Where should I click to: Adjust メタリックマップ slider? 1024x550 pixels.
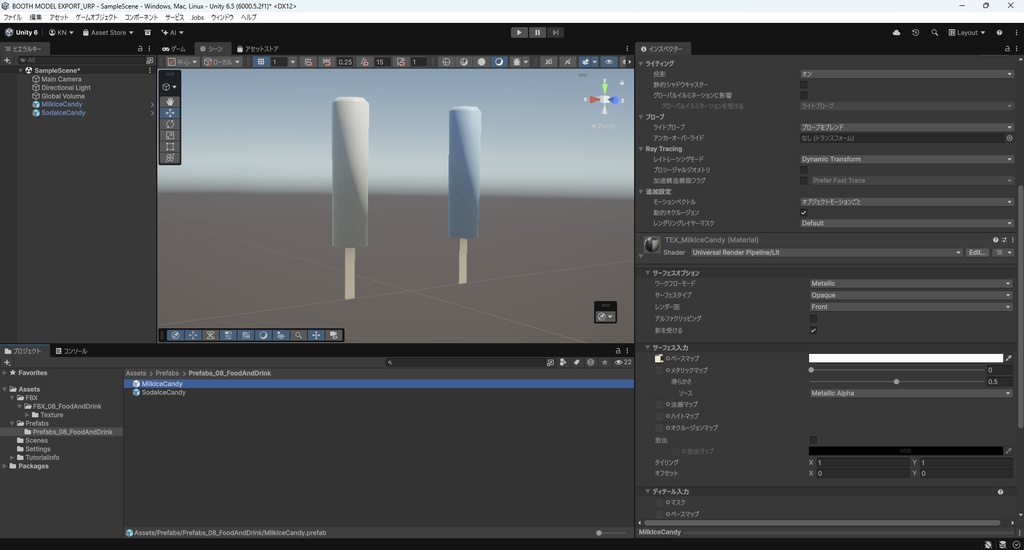tap(897, 370)
